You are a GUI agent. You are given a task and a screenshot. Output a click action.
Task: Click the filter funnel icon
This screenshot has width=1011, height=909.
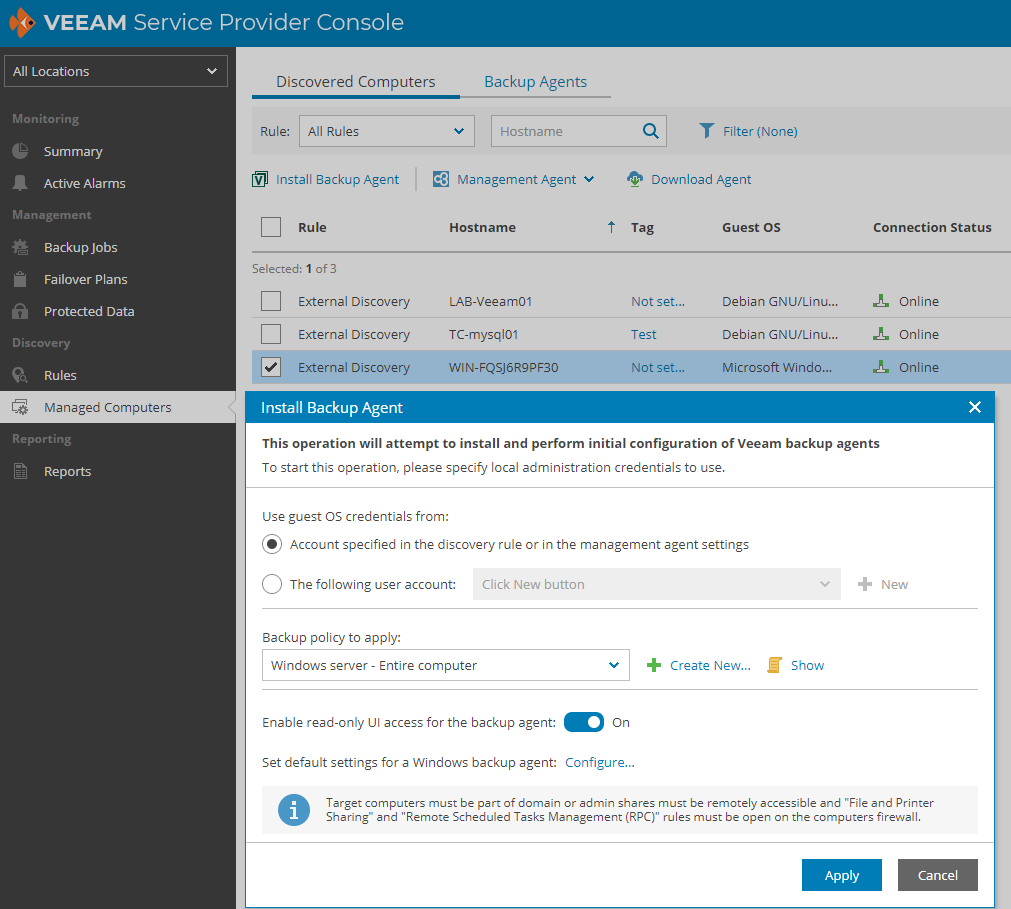point(707,131)
